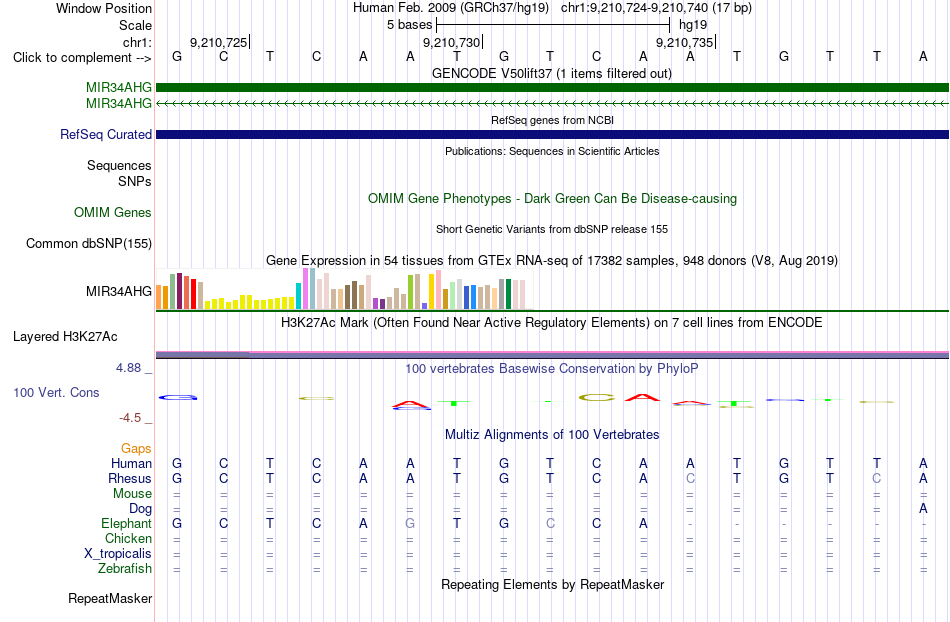Open OMIM Gene Phenotypes track title

click(x=552, y=199)
